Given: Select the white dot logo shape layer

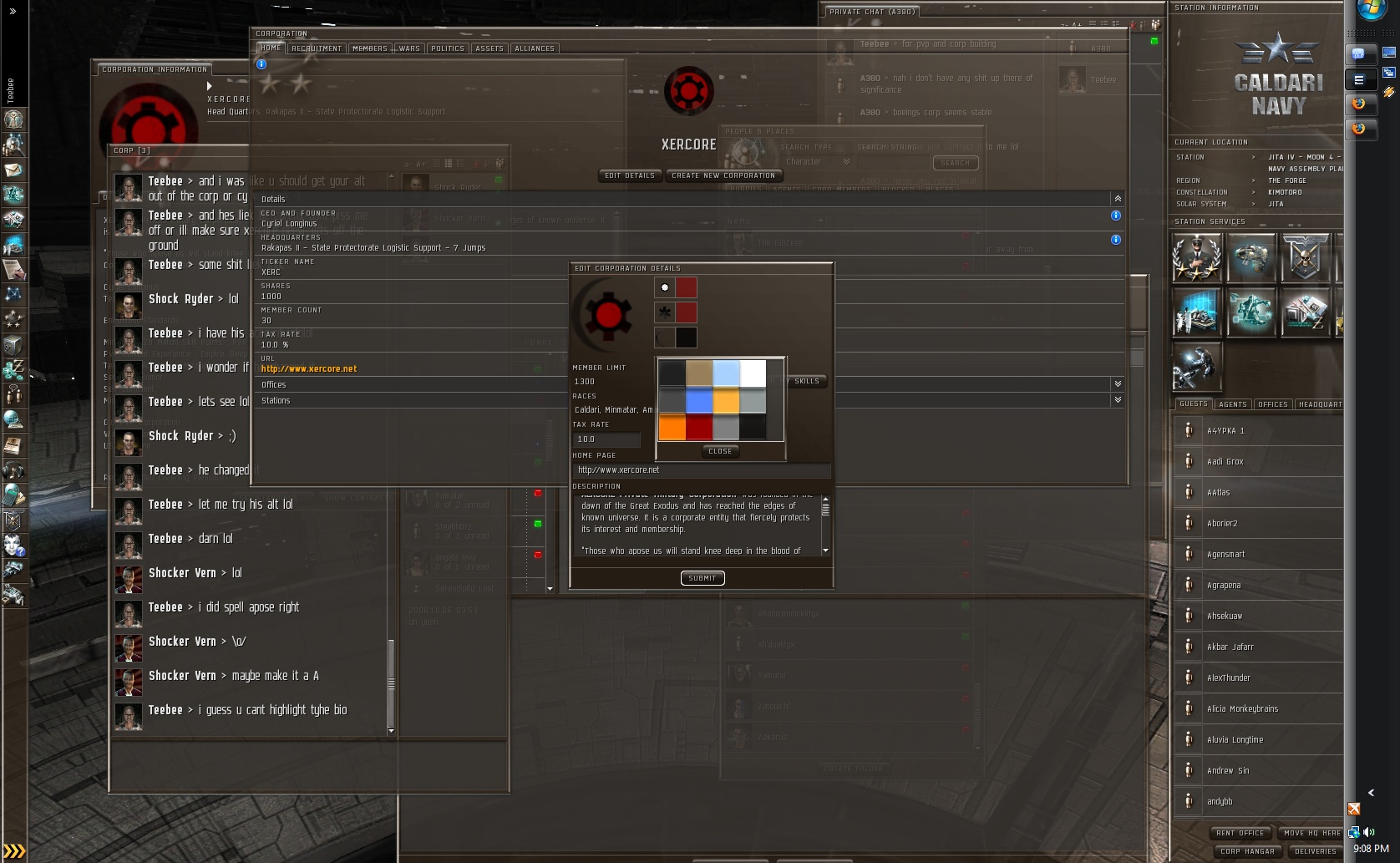Looking at the screenshot, I should point(665,287).
